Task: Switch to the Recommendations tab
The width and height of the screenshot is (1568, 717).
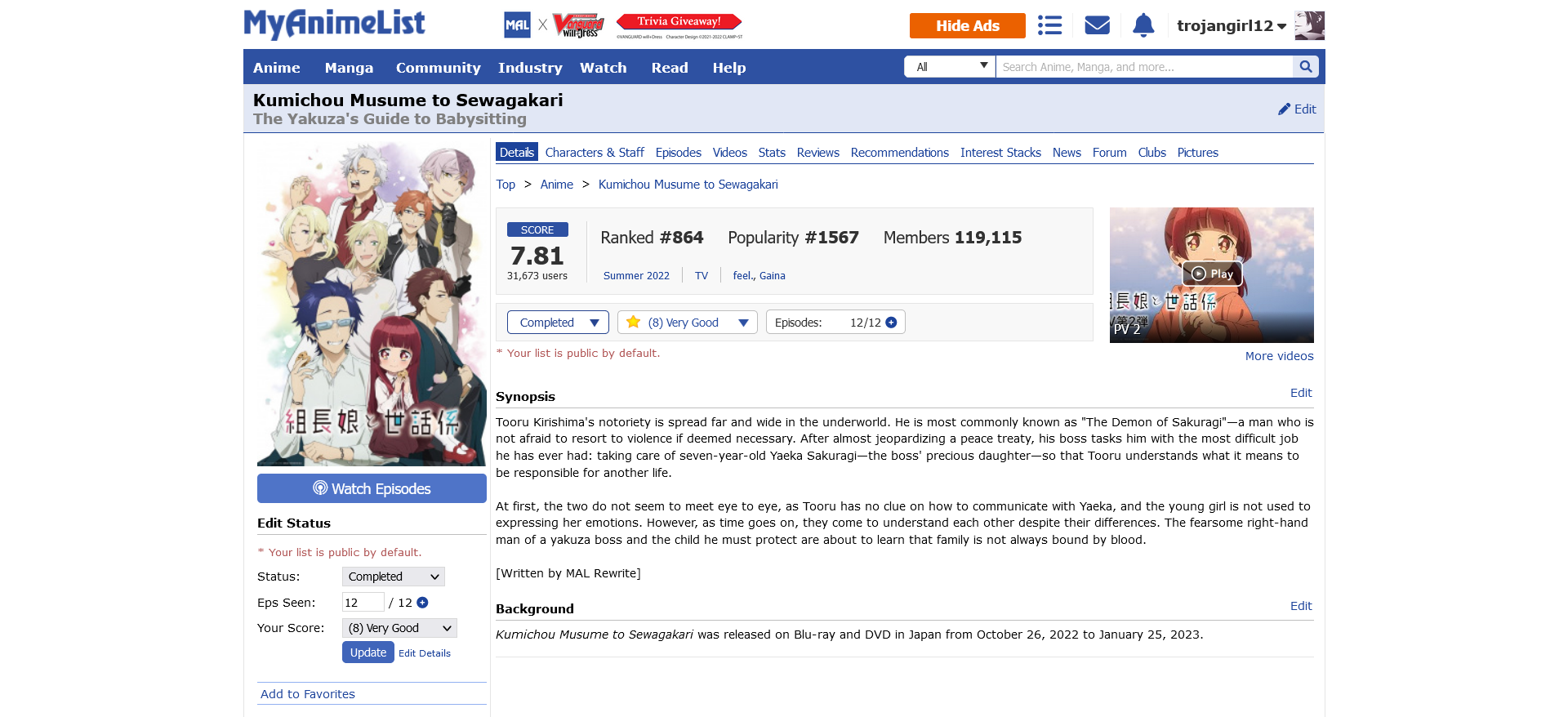Action: 900,153
